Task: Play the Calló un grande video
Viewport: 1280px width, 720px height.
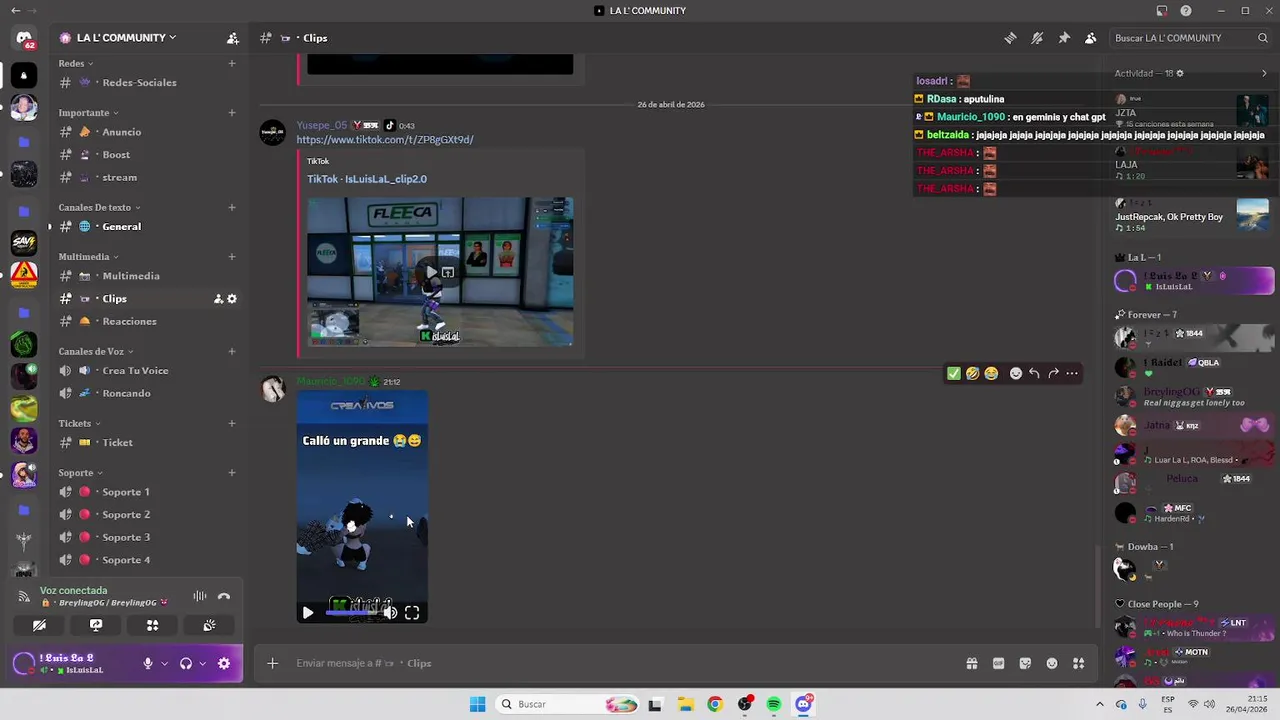Action: [x=308, y=613]
